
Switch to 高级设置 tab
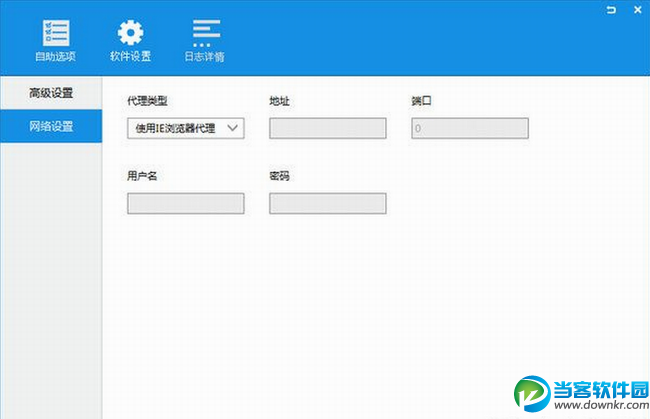51,93
